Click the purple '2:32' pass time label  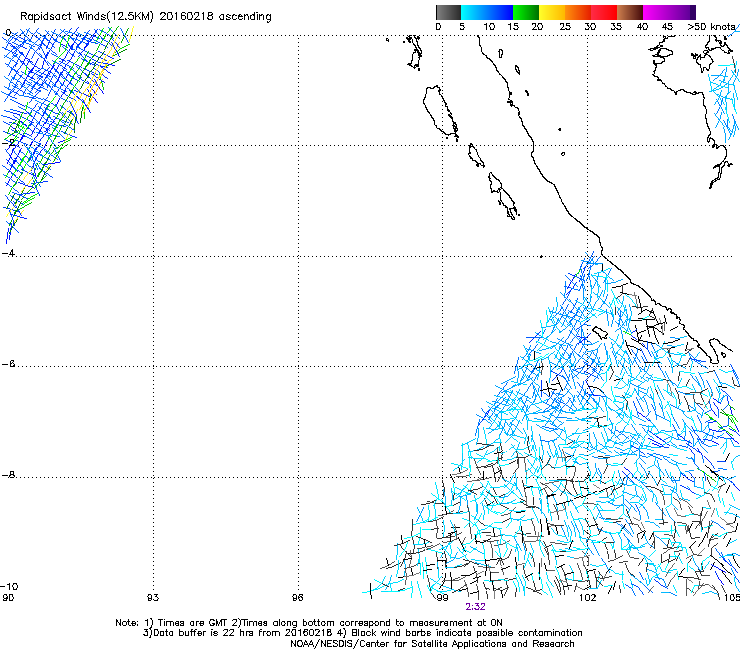pos(475,607)
